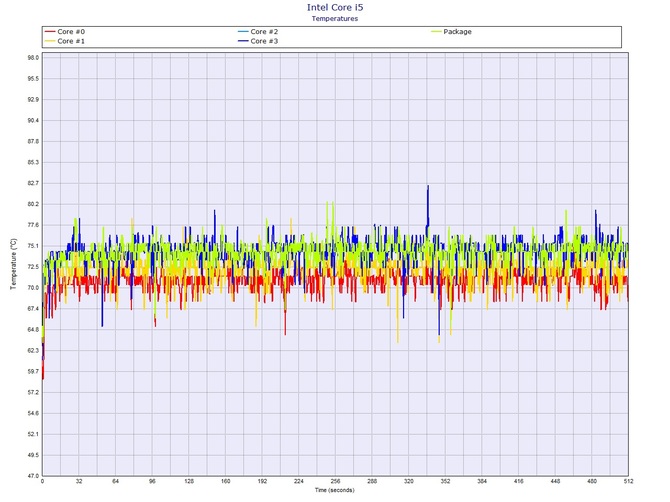Click the 160 x-axis tick label
670x502 pixels.
(226, 481)
